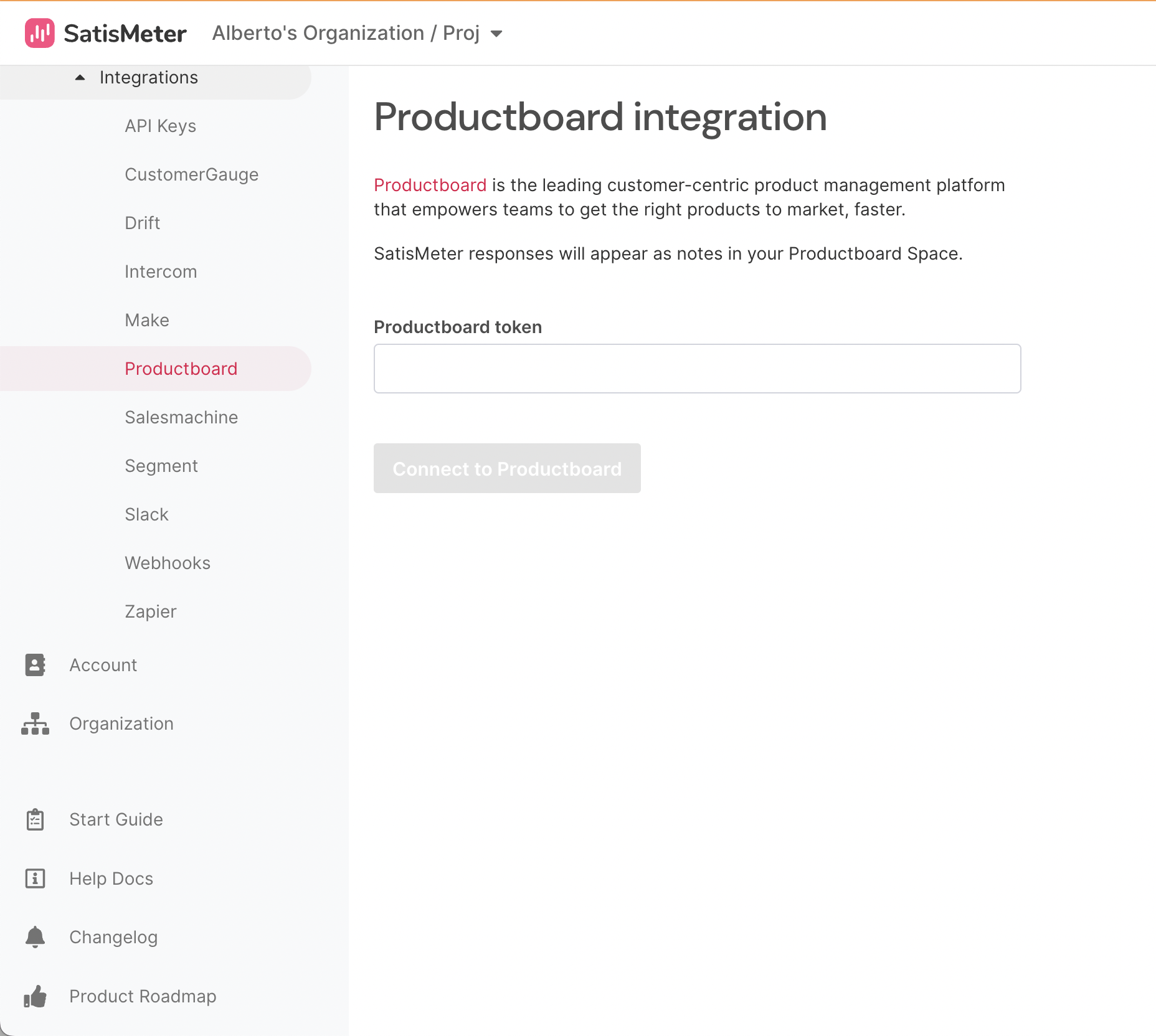
Task: Switch to the Slack integration
Action: coord(146,514)
